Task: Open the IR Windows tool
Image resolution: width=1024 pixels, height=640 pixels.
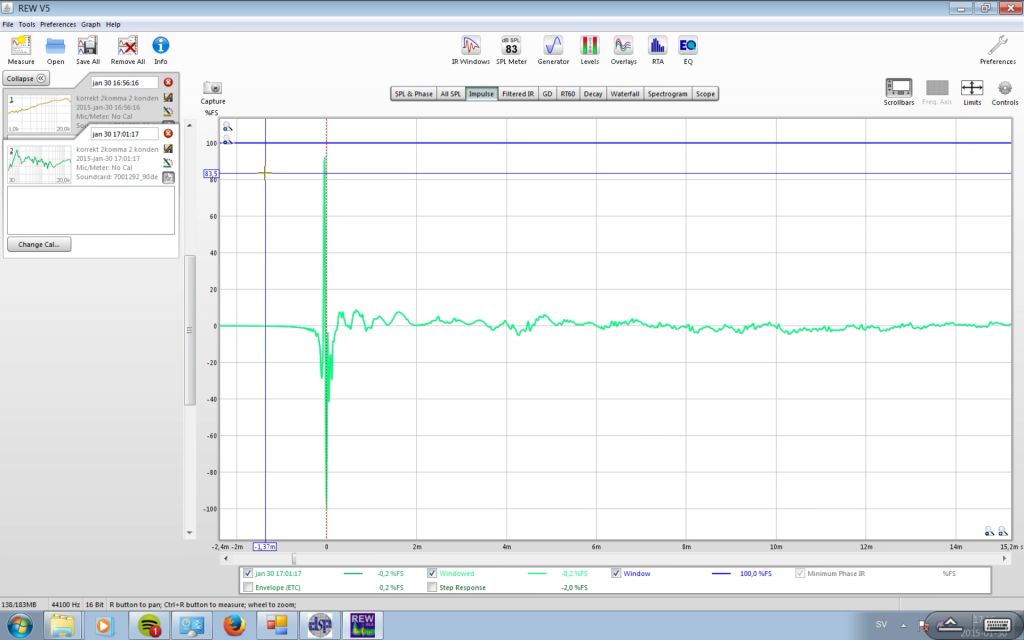Action: click(471, 46)
